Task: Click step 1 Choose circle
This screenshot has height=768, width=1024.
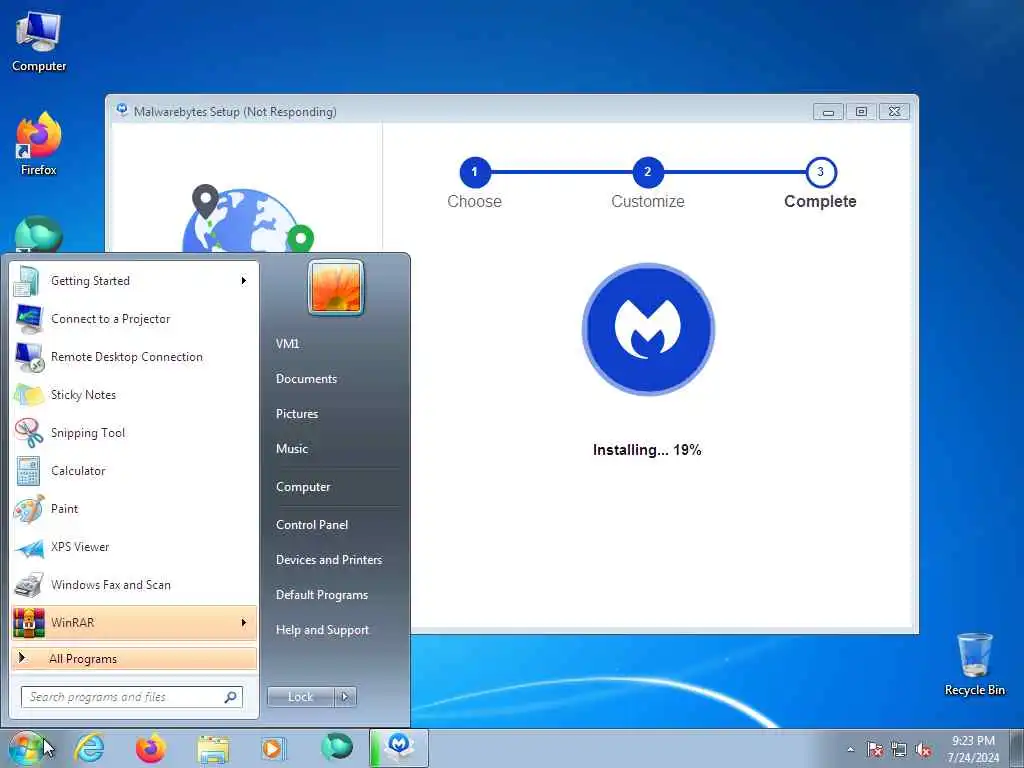Action: [475, 172]
